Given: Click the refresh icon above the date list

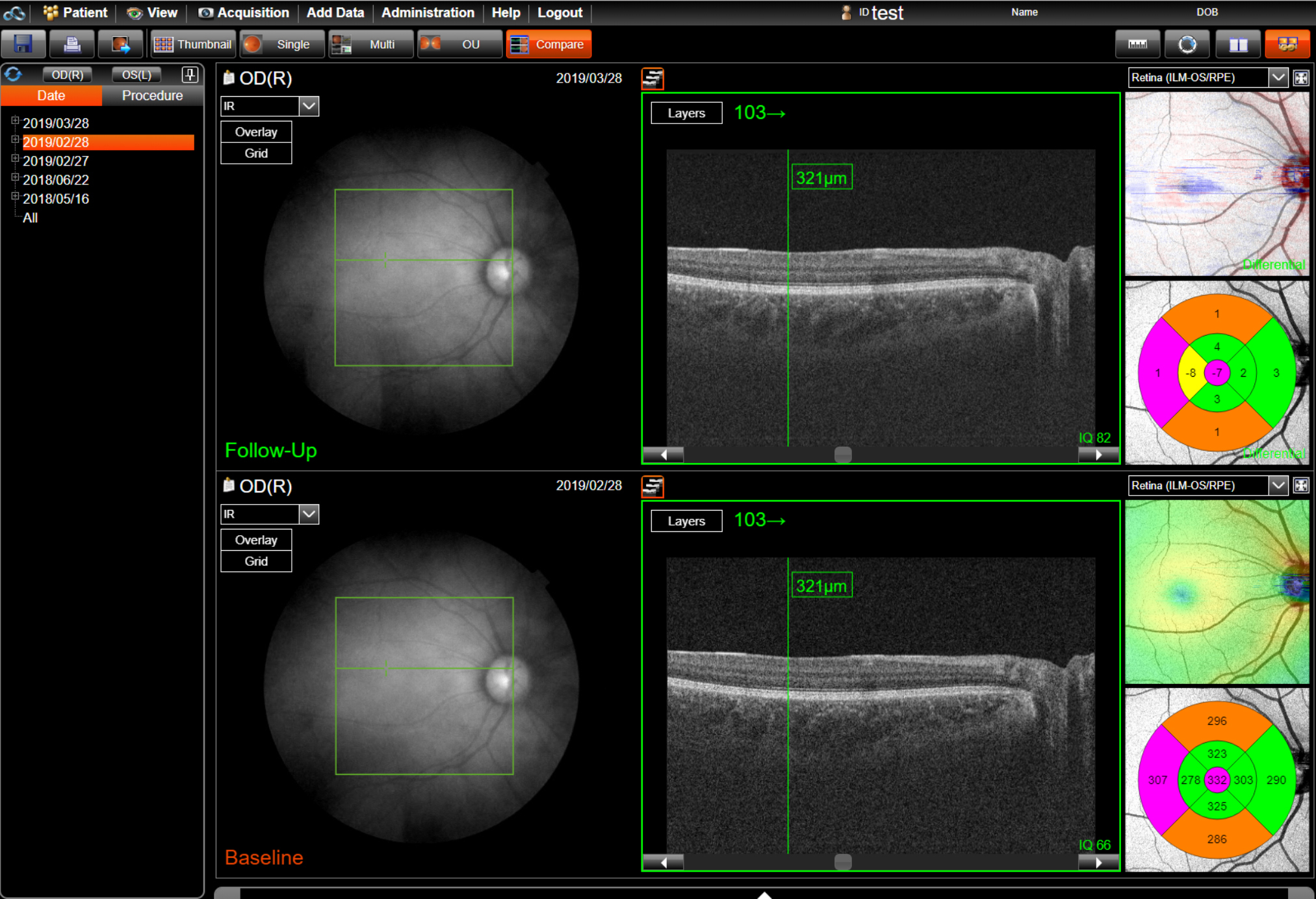Looking at the screenshot, I should tap(14, 74).
